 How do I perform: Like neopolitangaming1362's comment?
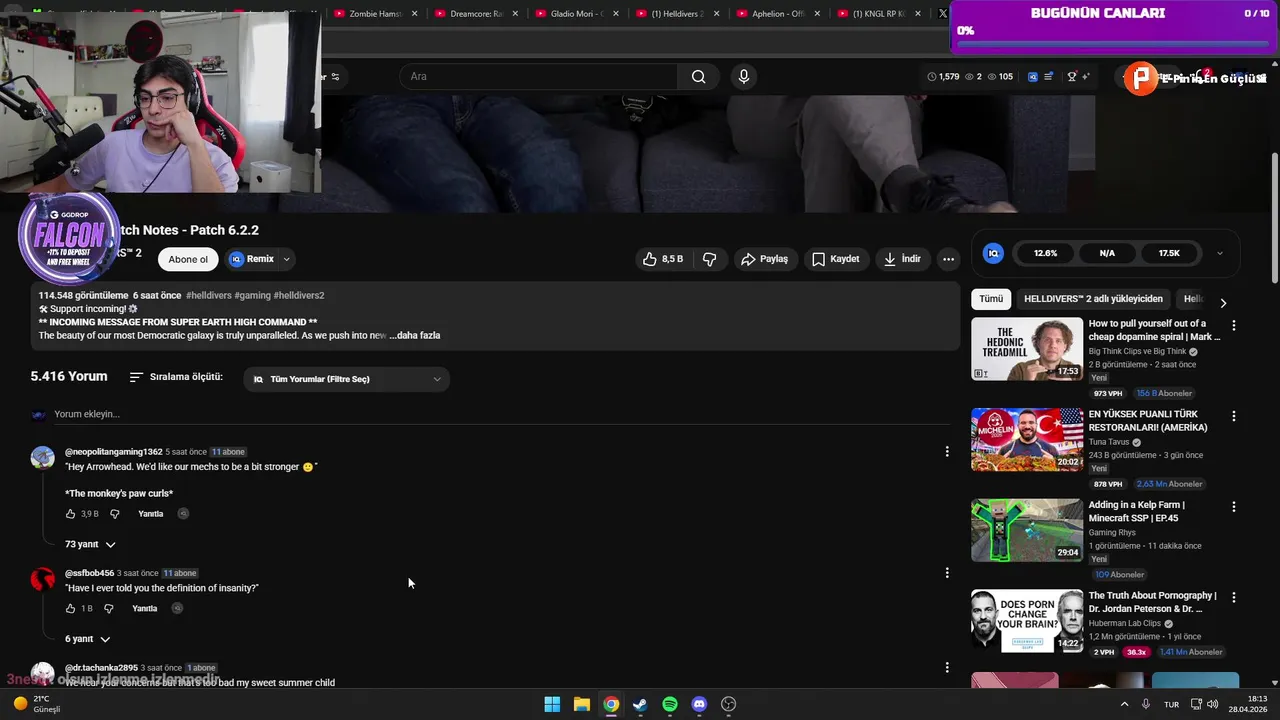[70, 514]
